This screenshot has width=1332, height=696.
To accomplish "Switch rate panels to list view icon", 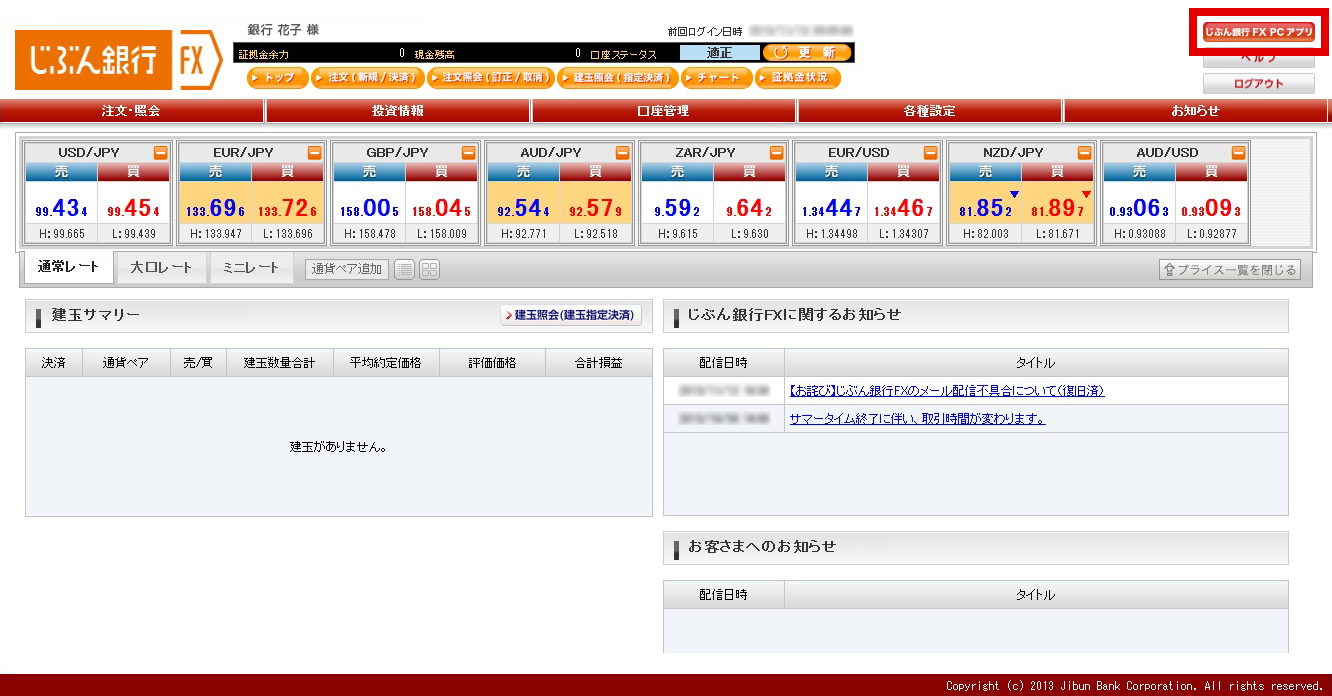I will click(404, 269).
